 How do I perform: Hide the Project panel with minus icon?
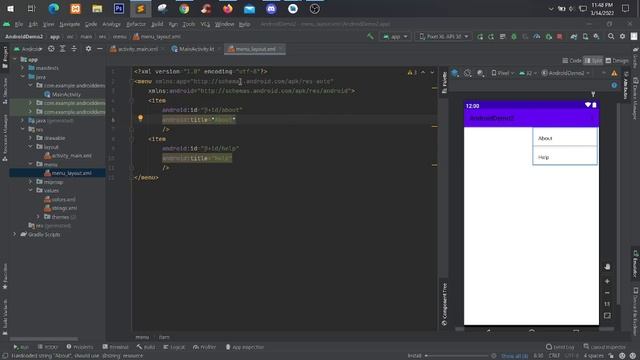(x=100, y=49)
